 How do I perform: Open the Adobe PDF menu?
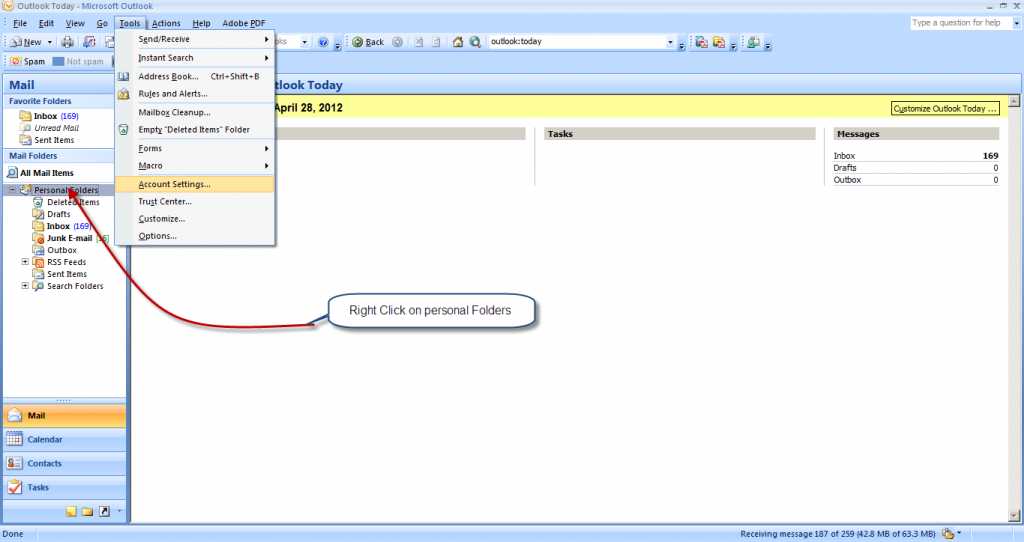244,23
